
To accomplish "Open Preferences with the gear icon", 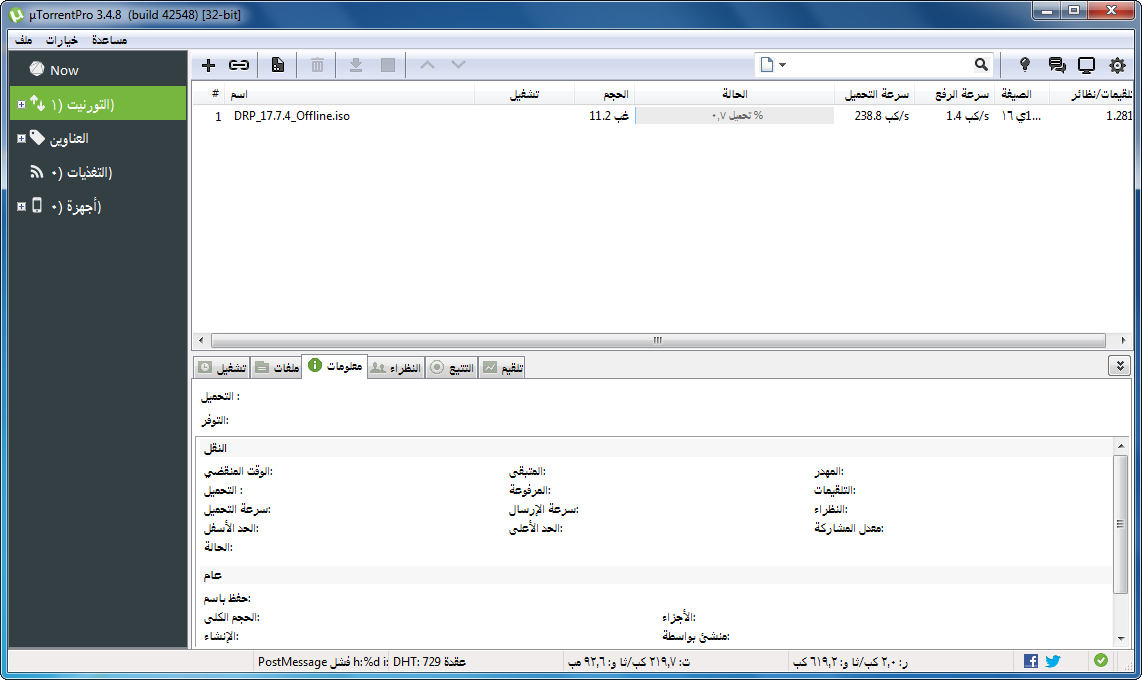I will pyautogui.click(x=1117, y=65).
